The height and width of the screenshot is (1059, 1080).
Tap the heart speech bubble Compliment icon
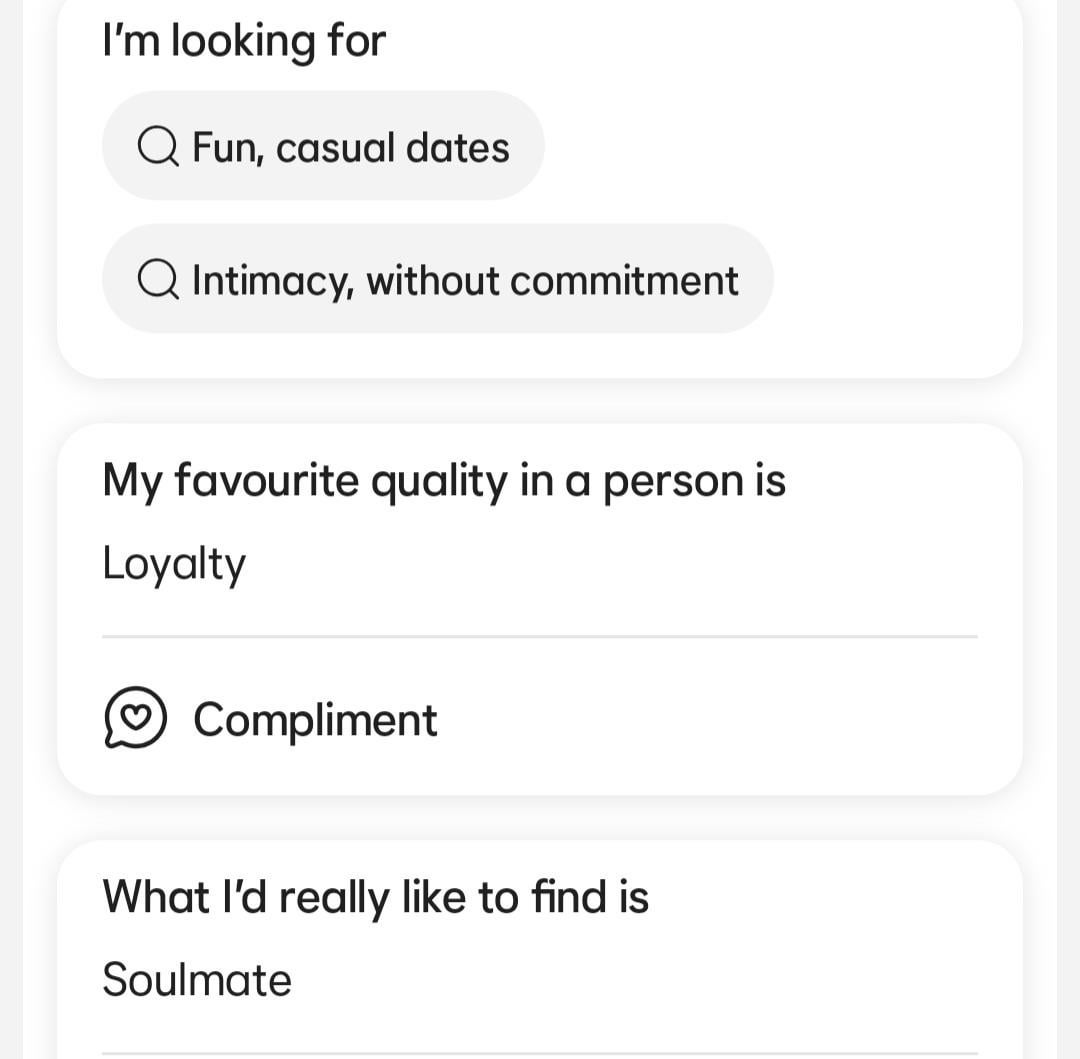tap(135, 718)
